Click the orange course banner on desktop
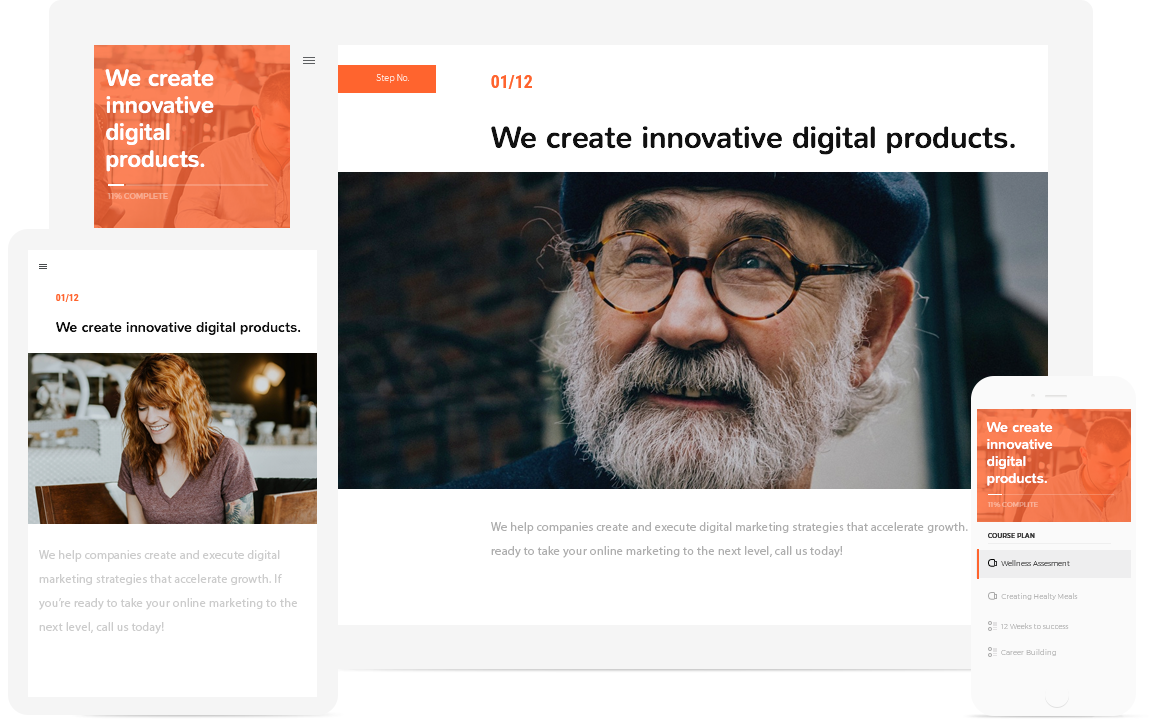Viewport: 1150px width, 719px height. 192,136
